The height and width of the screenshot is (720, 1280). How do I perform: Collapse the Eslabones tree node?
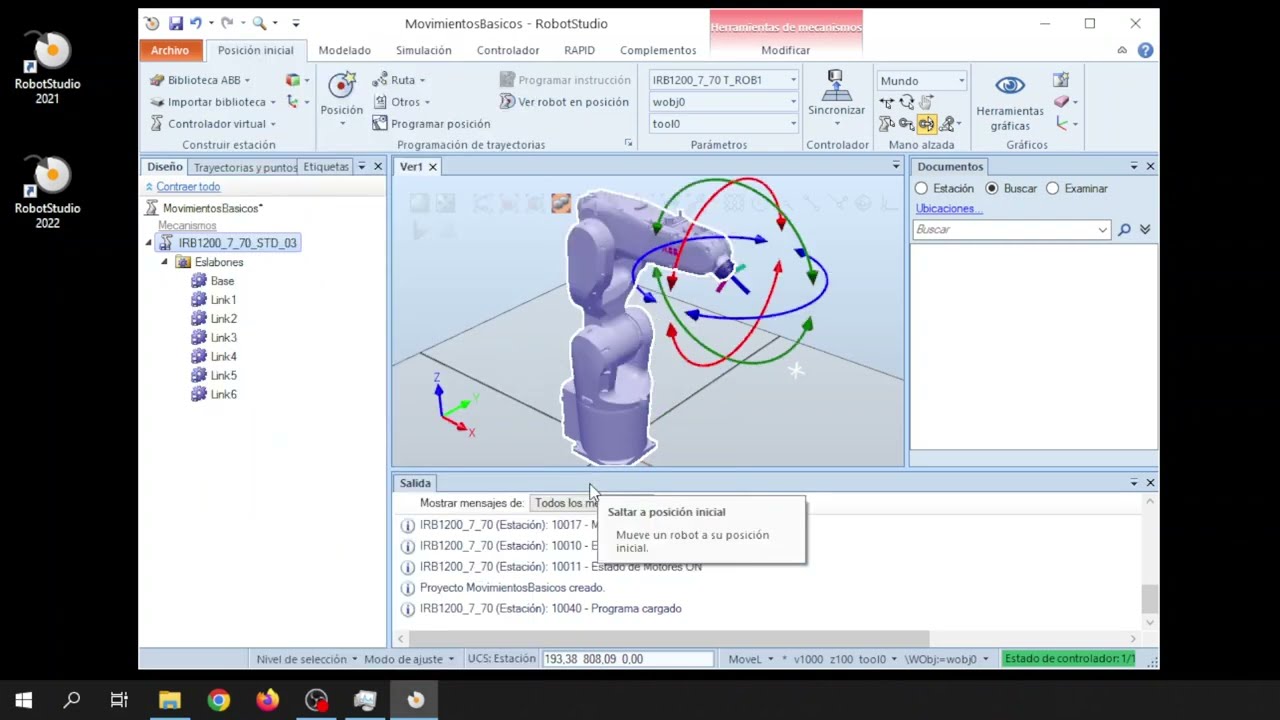(164, 262)
